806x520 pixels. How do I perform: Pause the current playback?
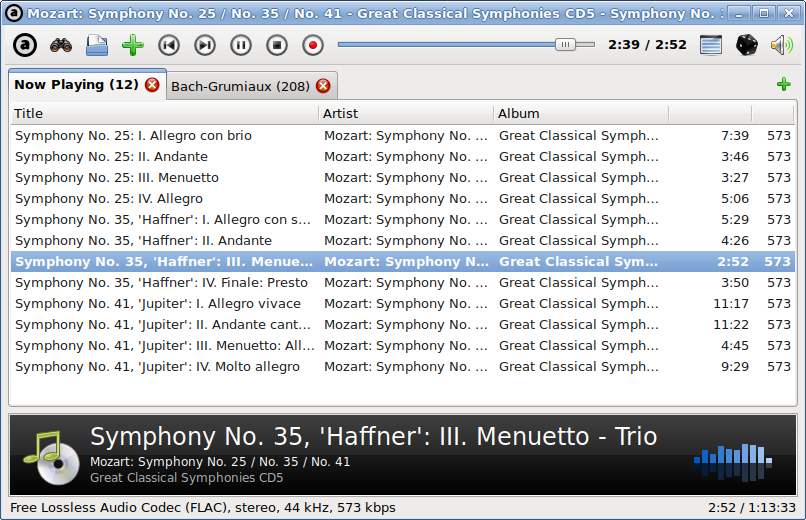coord(241,45)
